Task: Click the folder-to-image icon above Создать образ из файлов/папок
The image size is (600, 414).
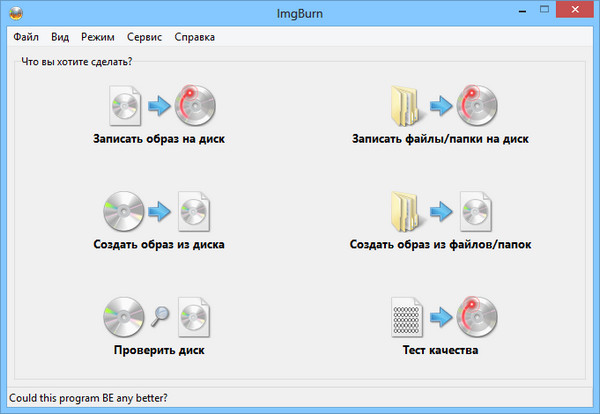Action: (441, 211)
